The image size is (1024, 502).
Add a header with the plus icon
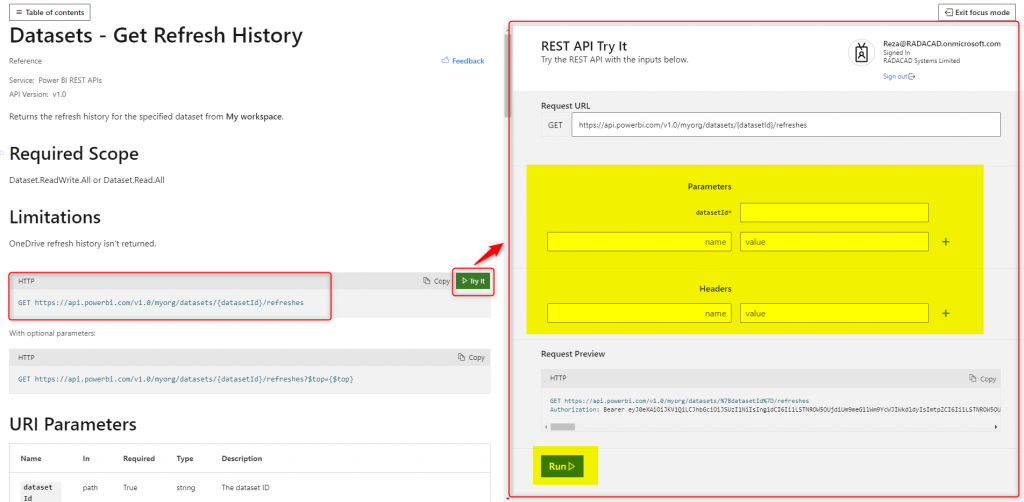pos(946,314)
